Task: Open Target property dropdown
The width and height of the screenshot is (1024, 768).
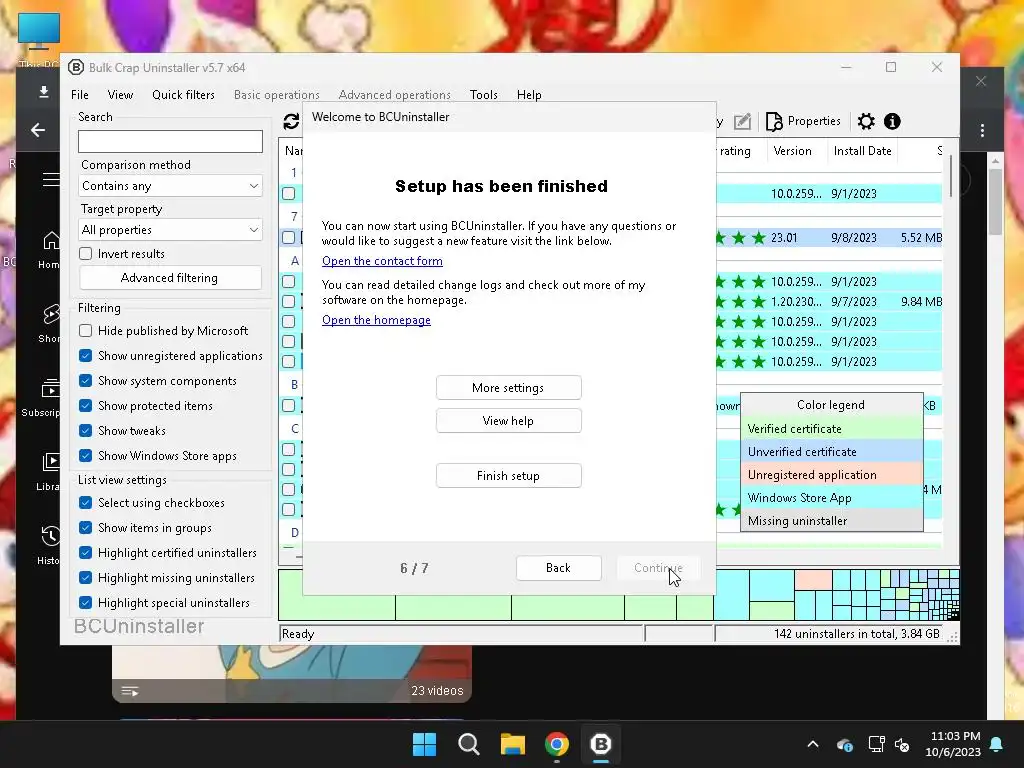Action: coord(170,230)
